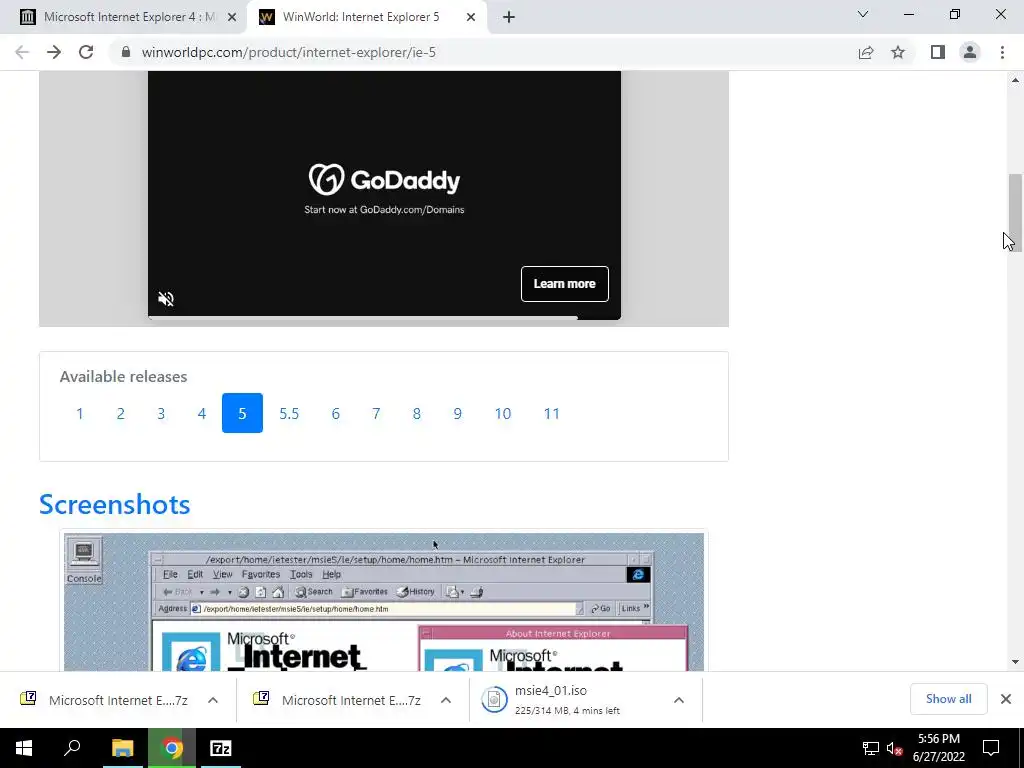Open release 4 of Internet Explorer
Image resolution: width=1024 pixels, height=768 pixels.
[202, 413]
